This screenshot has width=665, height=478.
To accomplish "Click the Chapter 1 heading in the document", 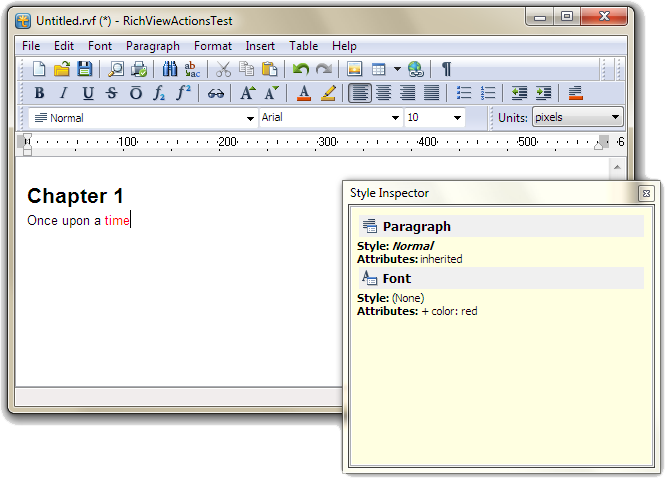I will (75, 196).
